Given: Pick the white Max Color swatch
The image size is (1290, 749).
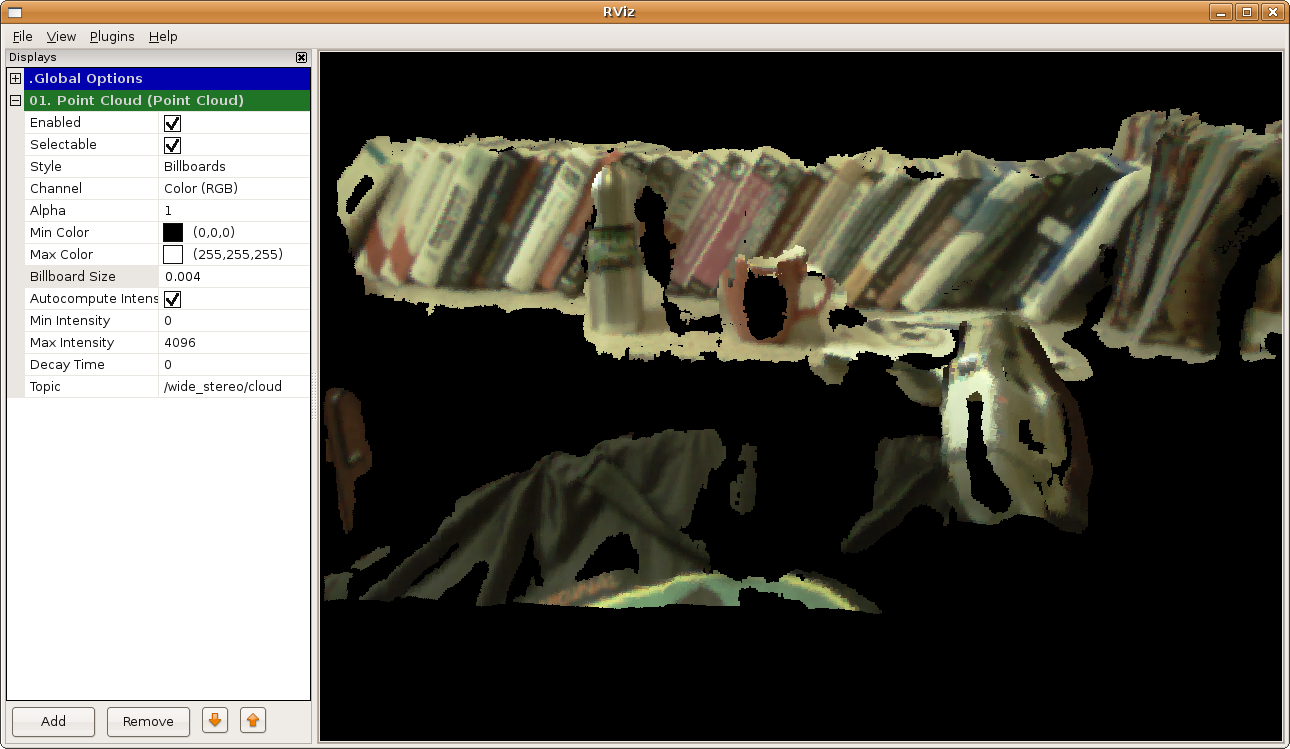Looking at the screenshot, I should click(x=173, y=254).
